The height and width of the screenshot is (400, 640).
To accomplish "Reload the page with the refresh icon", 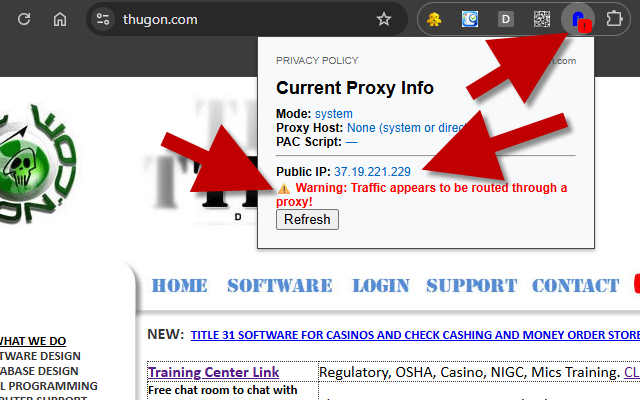I will [x=24, y=19].
